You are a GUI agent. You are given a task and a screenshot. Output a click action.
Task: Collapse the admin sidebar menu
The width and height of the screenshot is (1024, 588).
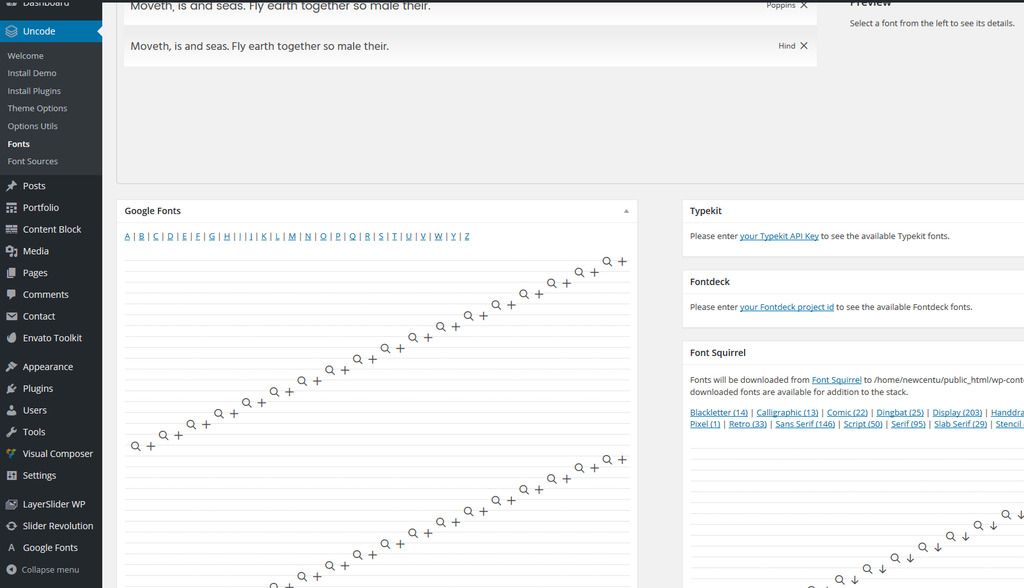point(42,570)
